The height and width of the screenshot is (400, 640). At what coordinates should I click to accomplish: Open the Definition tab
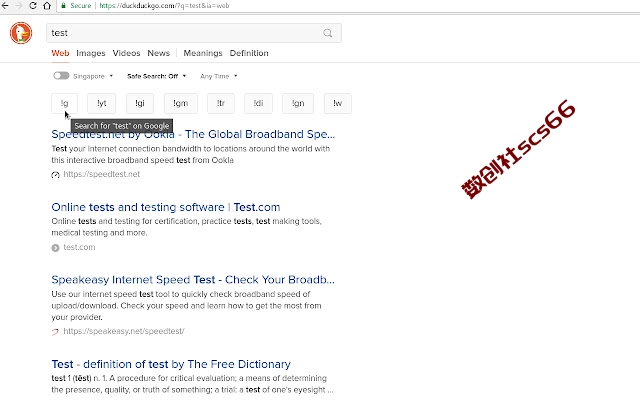pos(249,53)
